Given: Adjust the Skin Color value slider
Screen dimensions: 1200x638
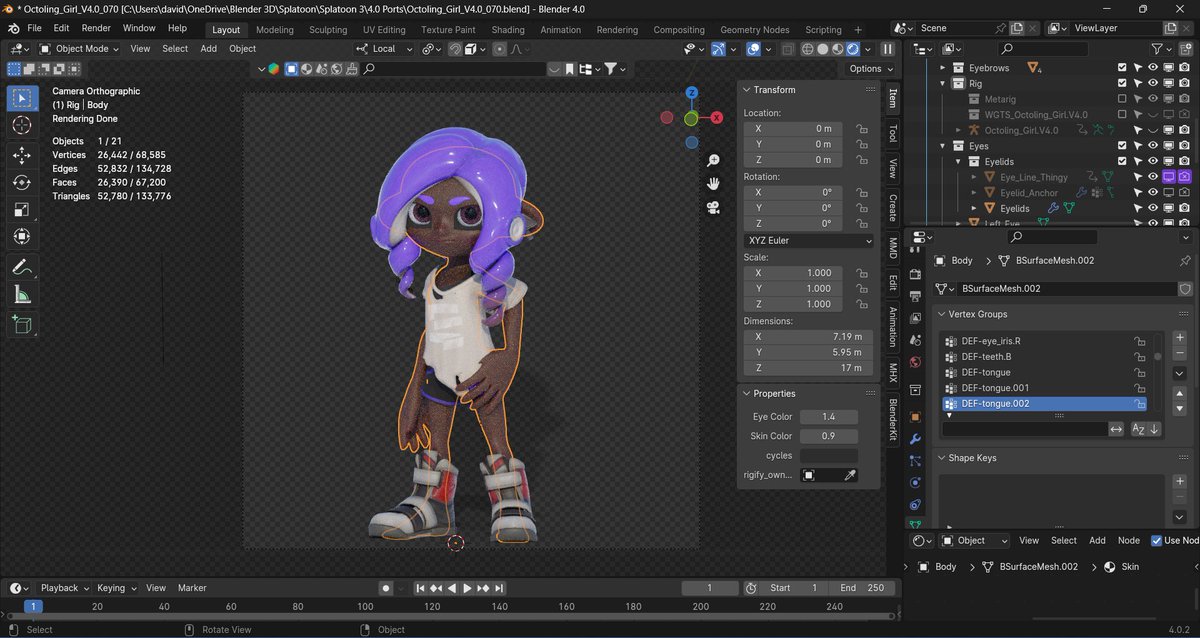Looking at the screenshot, I should coord(828,436).
